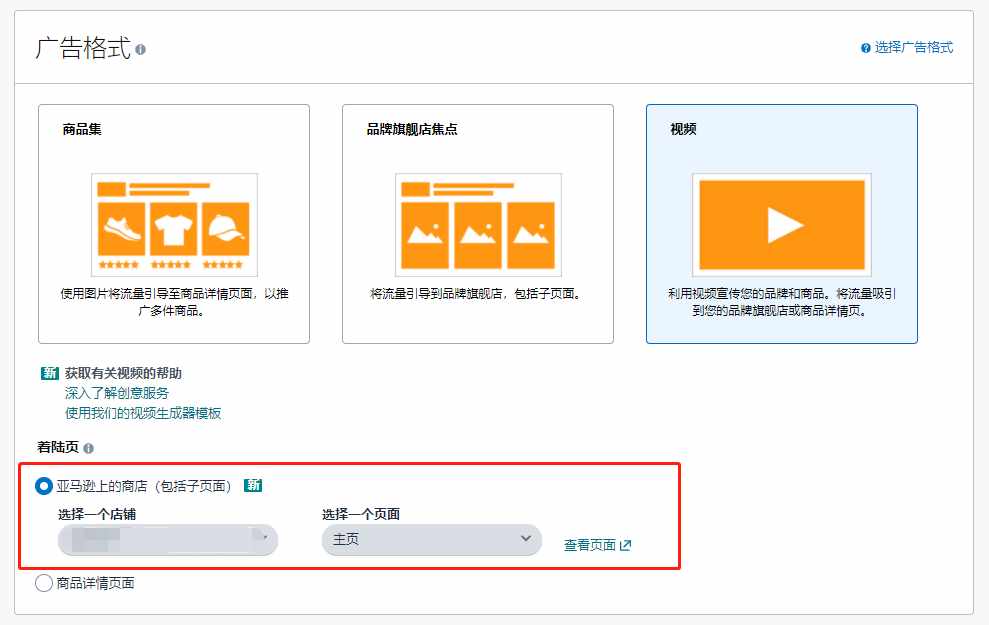
Task: Click 获取有关视频的帮助 heading text
Action: [123, 373]
